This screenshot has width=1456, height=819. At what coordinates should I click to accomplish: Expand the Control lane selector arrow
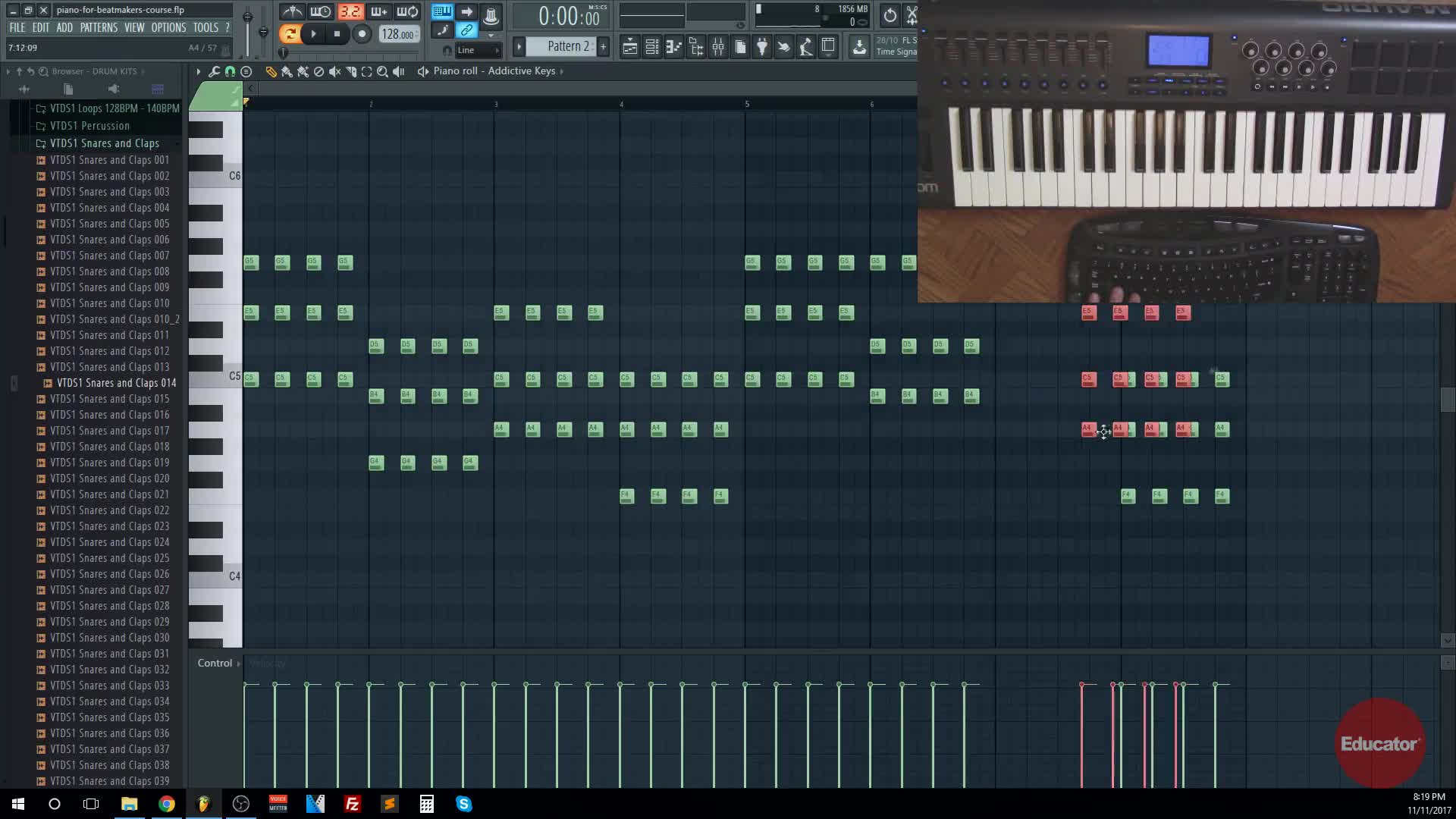pos(238,664)
